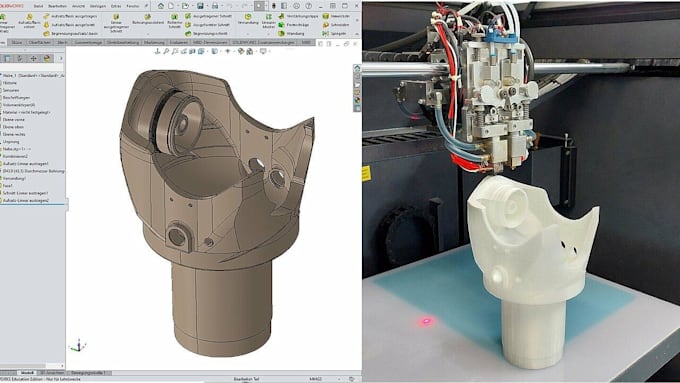The height and width of the screenshot is (383, 680).
Task: Select the Formschräge tool
Action: [294, 25]
